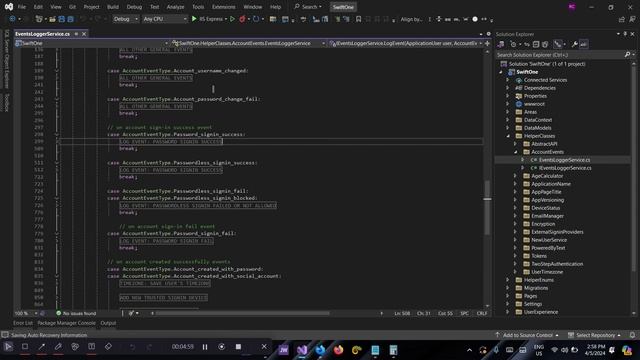Collapse the AccountEvents folder

[x=516, y=152]
